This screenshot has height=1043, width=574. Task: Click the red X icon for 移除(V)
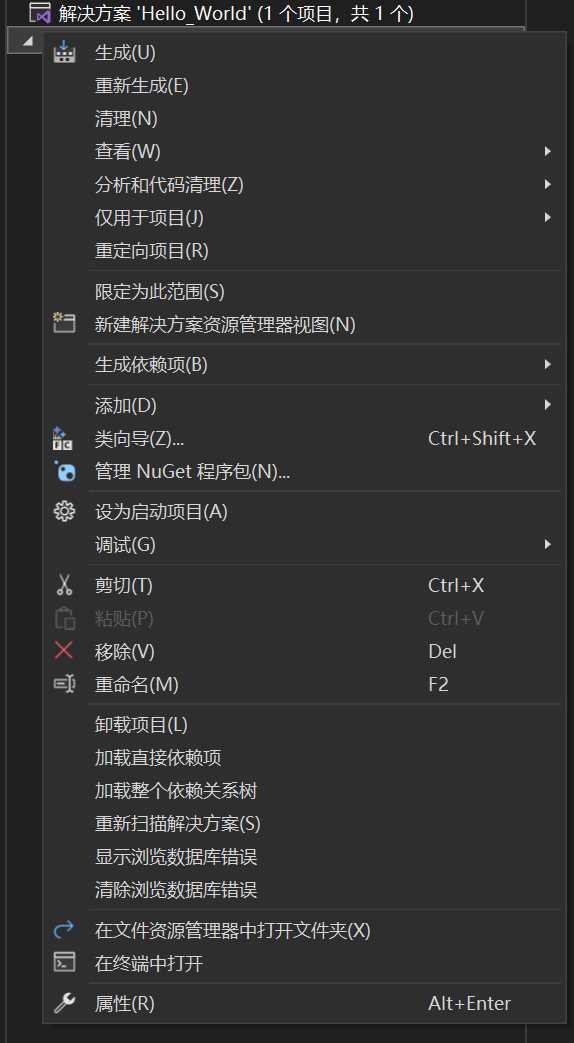click(64, 651)
